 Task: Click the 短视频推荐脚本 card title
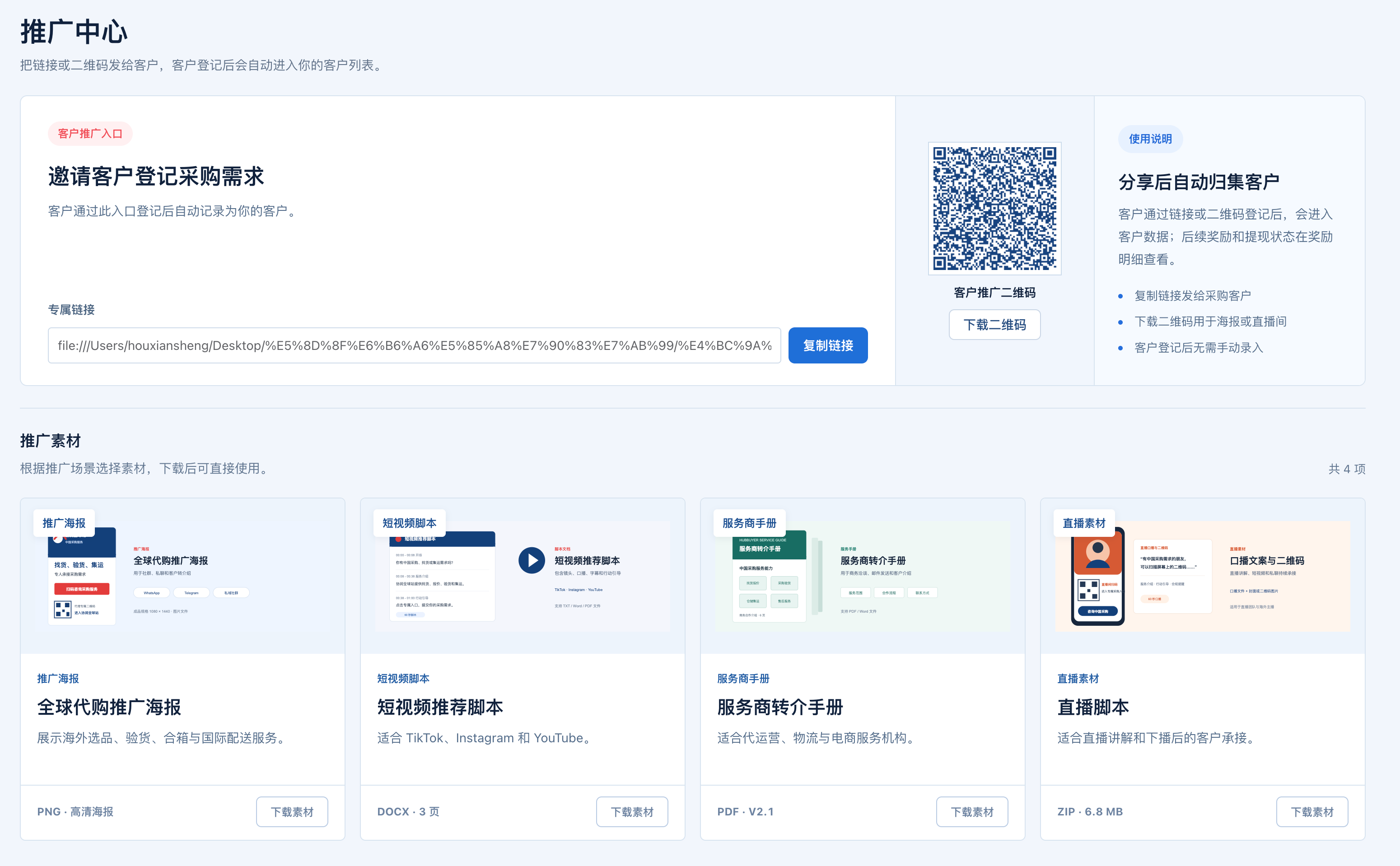(x=440, y=707)
